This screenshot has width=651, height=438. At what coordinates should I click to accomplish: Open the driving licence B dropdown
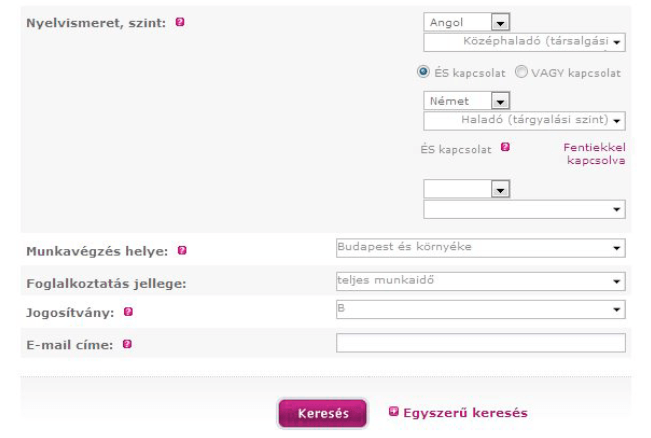[x=480, y=311]
